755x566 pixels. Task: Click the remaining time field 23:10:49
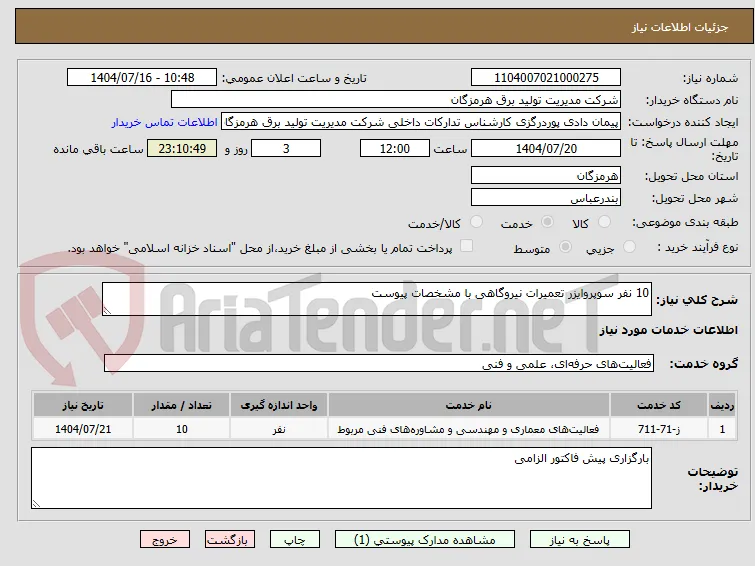point(182,148)
